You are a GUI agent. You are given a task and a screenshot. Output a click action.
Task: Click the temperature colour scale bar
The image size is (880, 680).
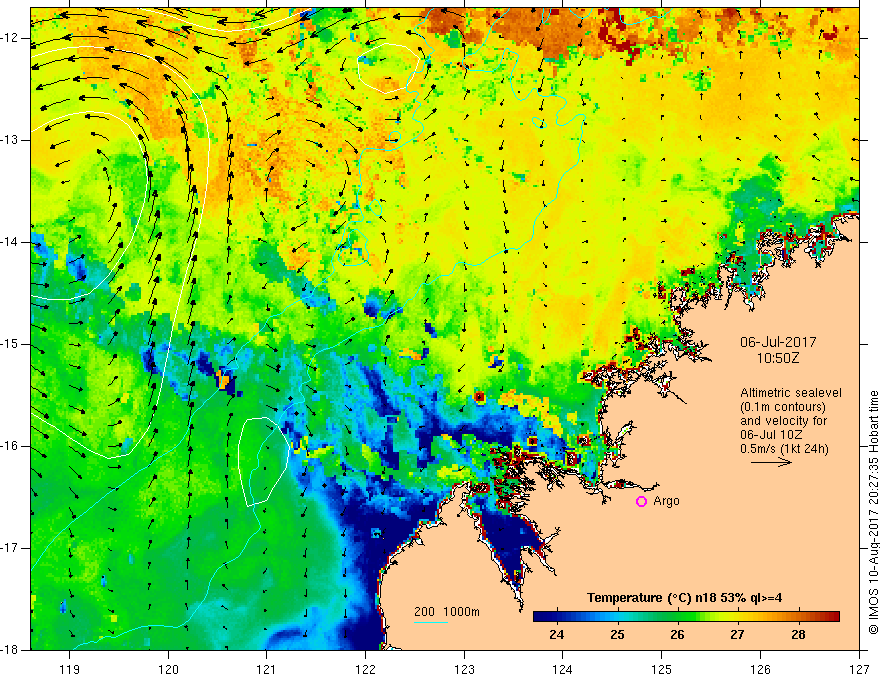pyautogui.click(x=686, y=617)
